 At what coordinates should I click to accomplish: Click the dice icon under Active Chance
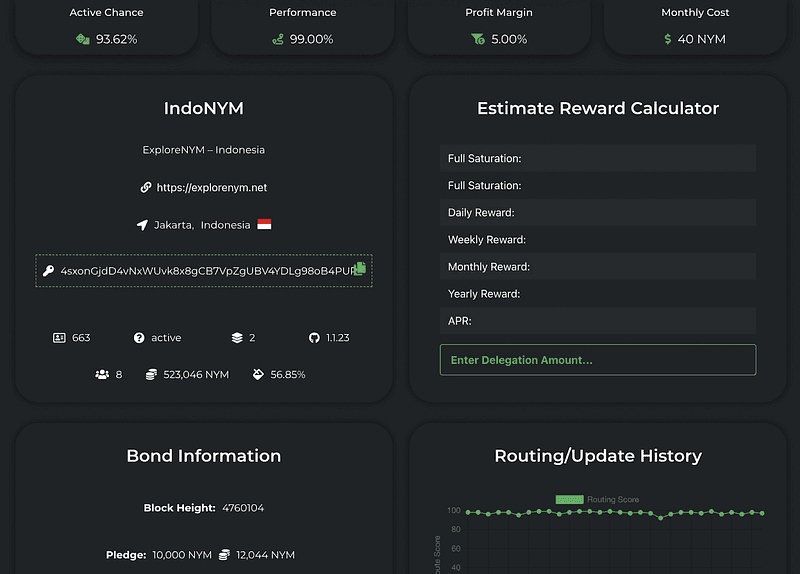point(83,39)
